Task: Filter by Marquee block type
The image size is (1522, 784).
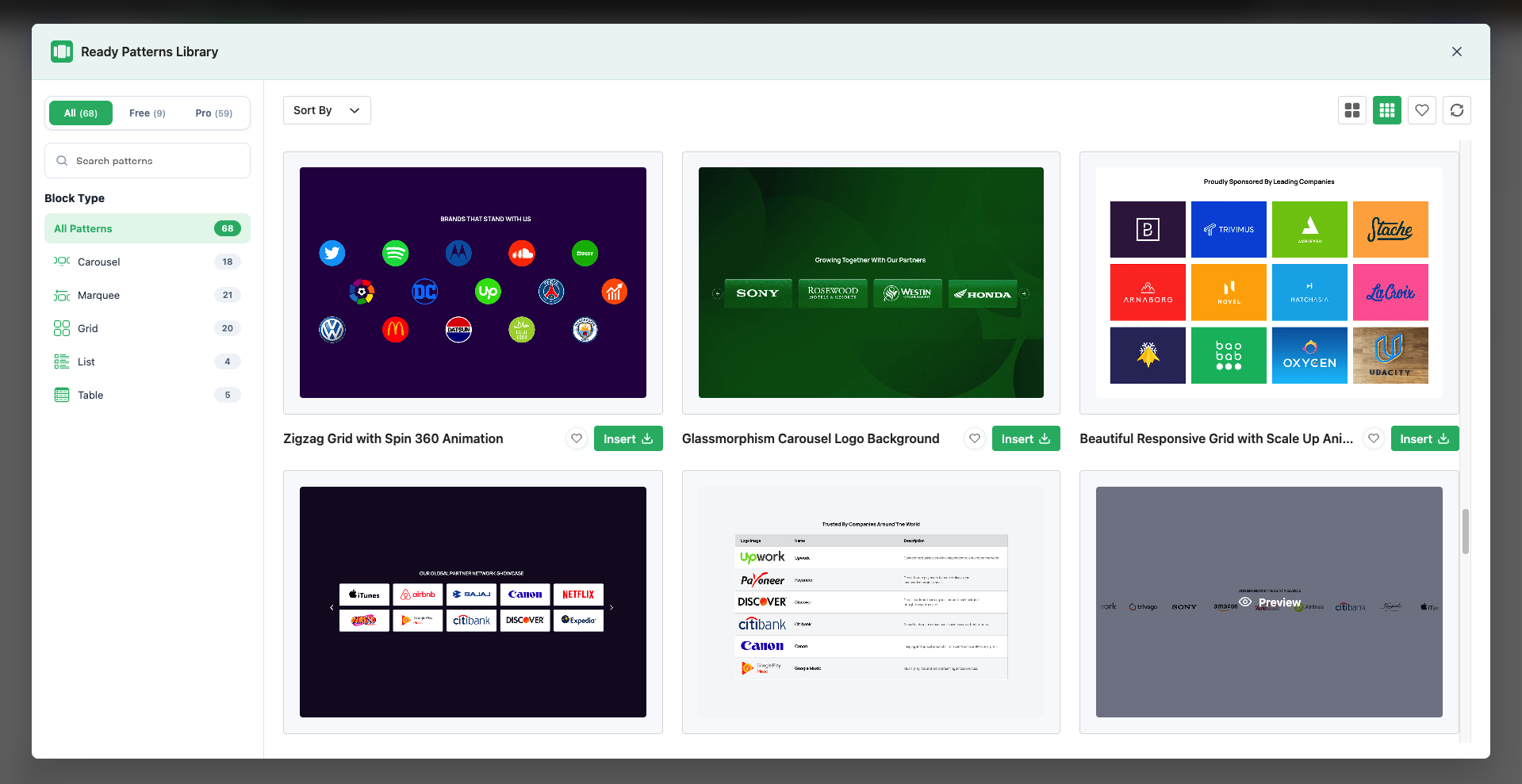Action: point(148,295)
